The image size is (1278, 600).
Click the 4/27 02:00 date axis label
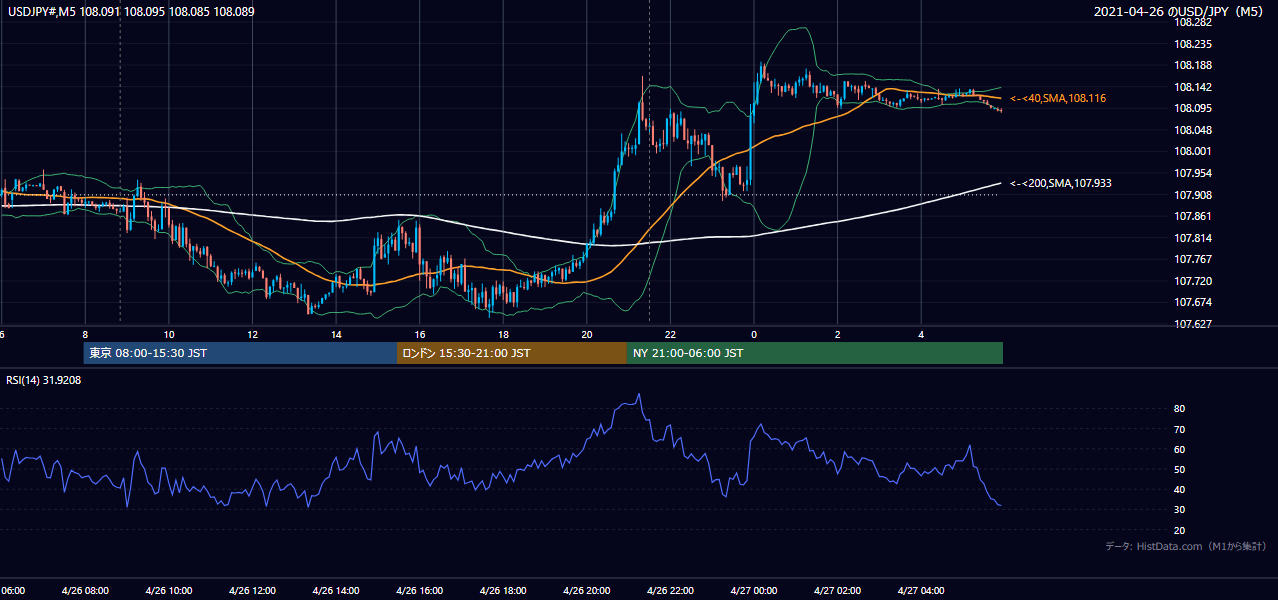pos(837,591)
